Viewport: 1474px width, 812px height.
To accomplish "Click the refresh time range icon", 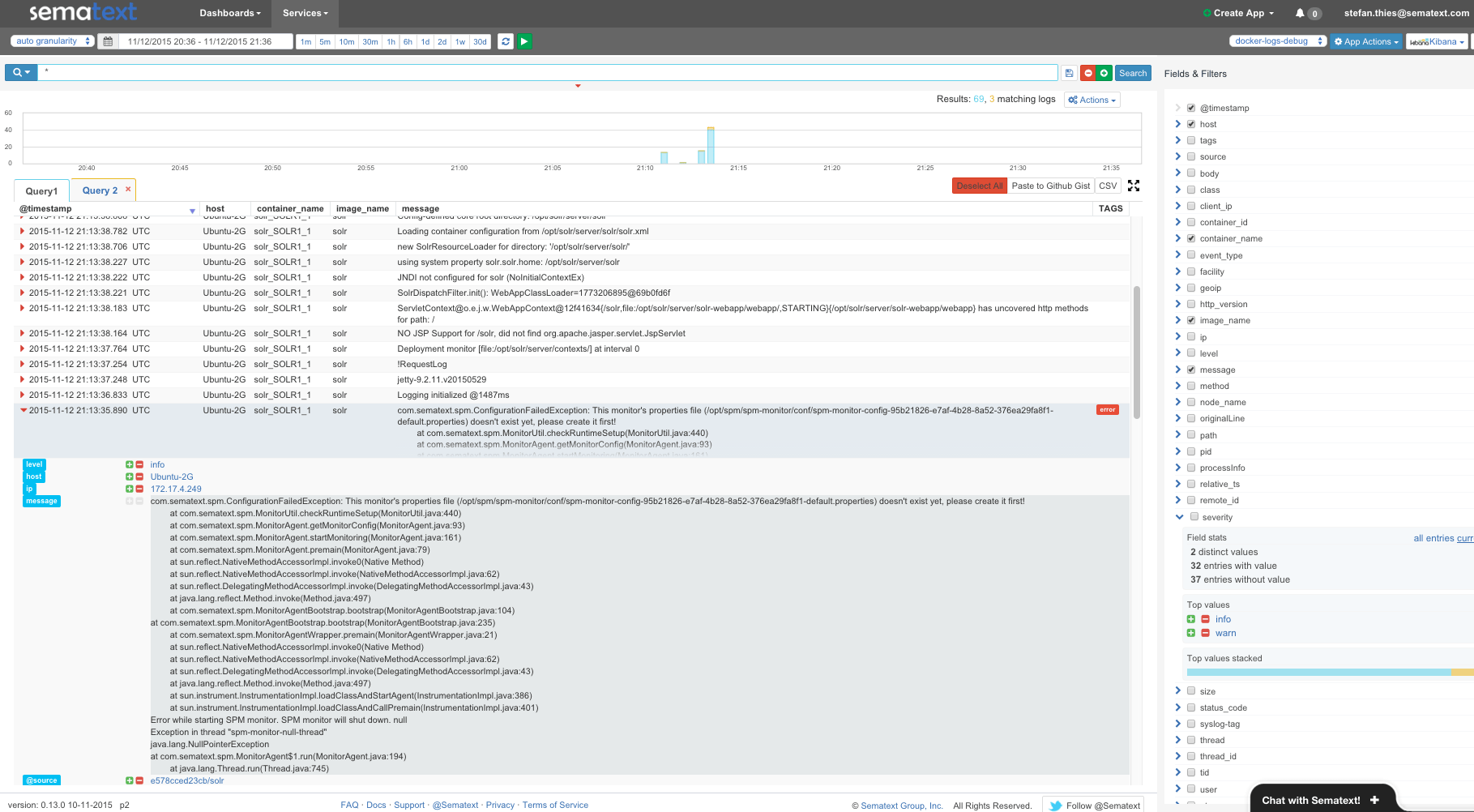I will click(506, 41).
